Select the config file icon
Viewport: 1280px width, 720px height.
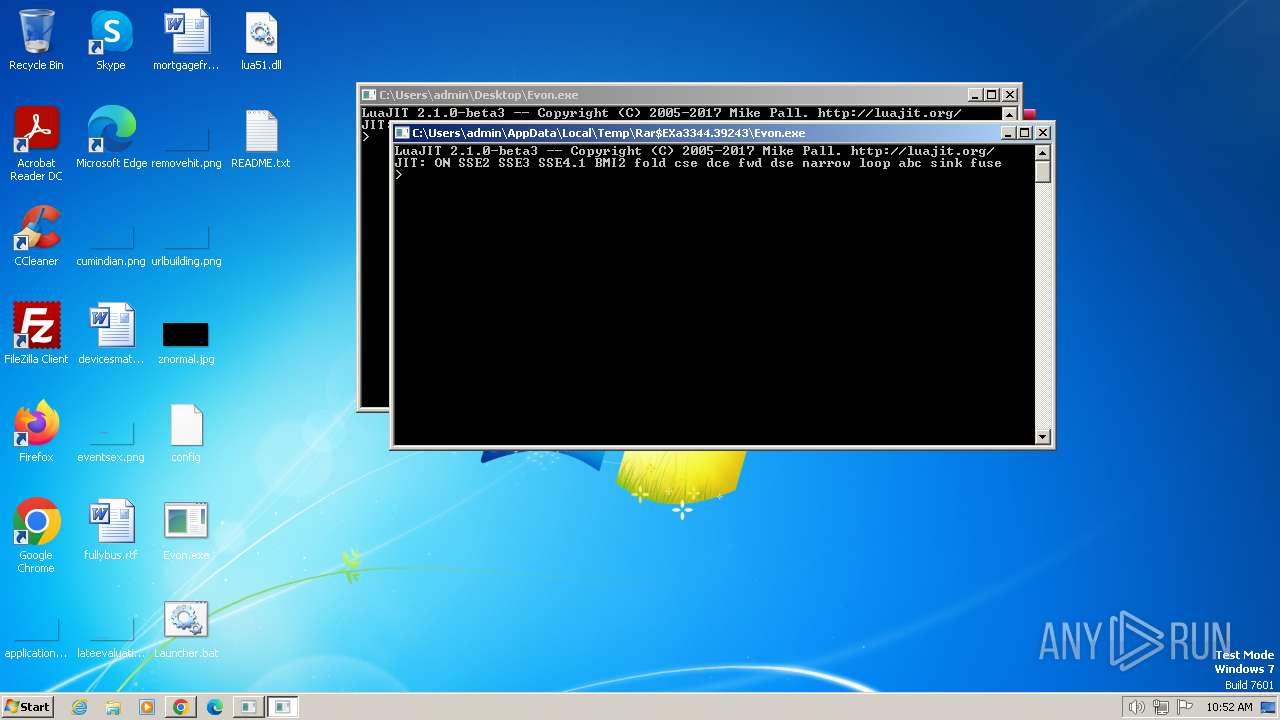(x=186, y=432)
